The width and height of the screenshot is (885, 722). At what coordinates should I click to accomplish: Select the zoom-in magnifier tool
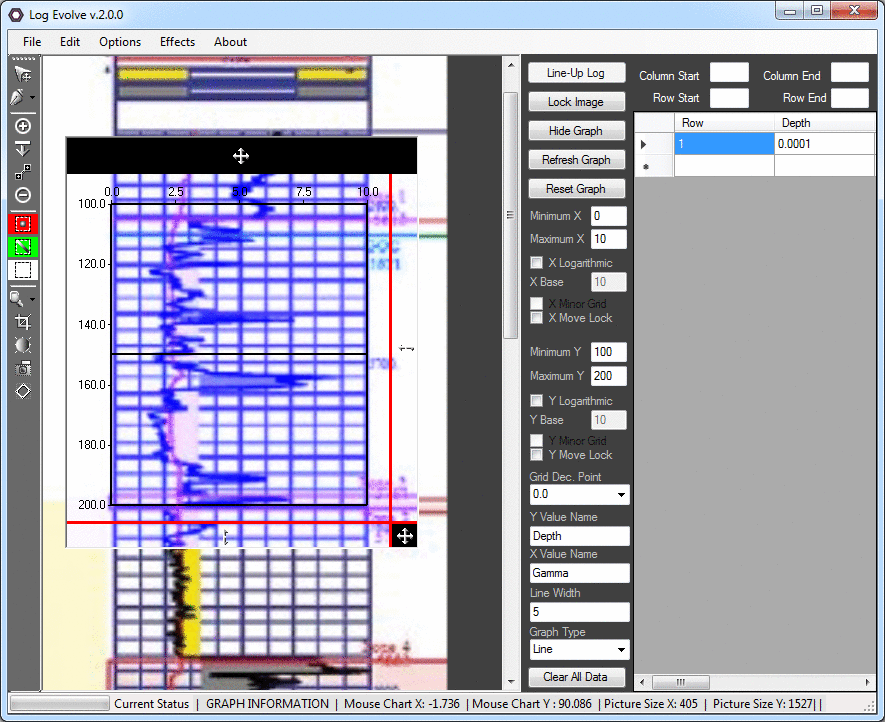tap(23, 126)
